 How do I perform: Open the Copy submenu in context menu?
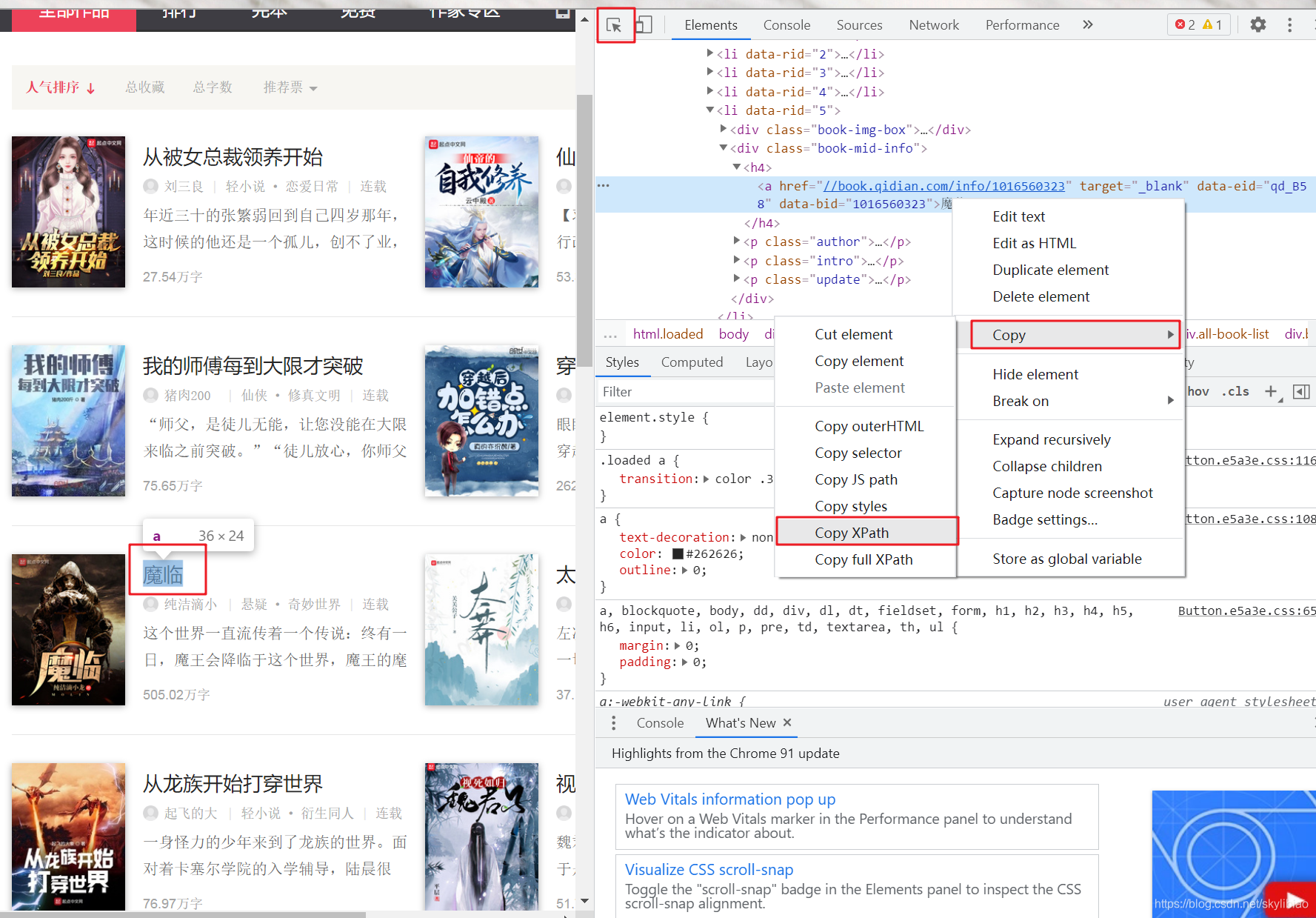pyautogui.click(x=1075, y=335)
